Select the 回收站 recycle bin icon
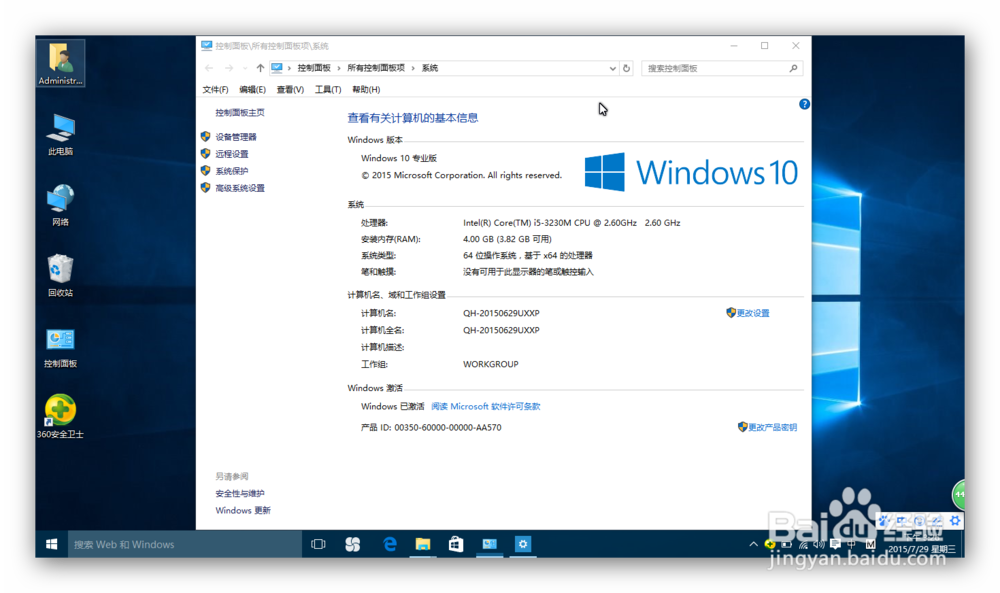Viewport: 1000px width, 593px height. tap(60, 275)
